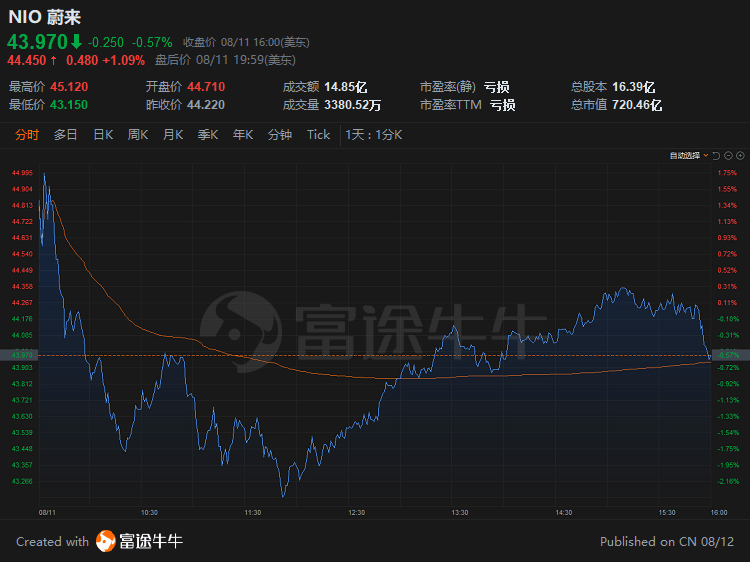This screenshot has width=750, height=562.
Task: Click the 收盘价 08/11 16:00 timestamp
Action: pos(246,42)
